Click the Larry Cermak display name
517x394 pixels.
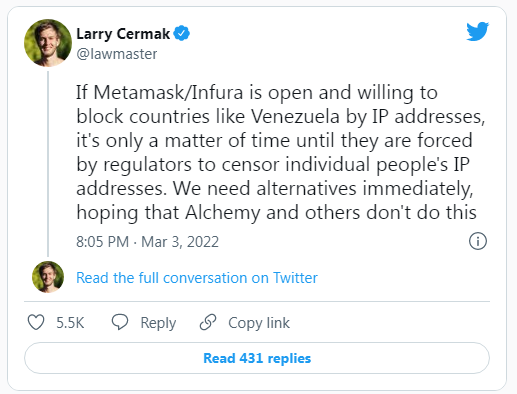[x=123, y=34]
